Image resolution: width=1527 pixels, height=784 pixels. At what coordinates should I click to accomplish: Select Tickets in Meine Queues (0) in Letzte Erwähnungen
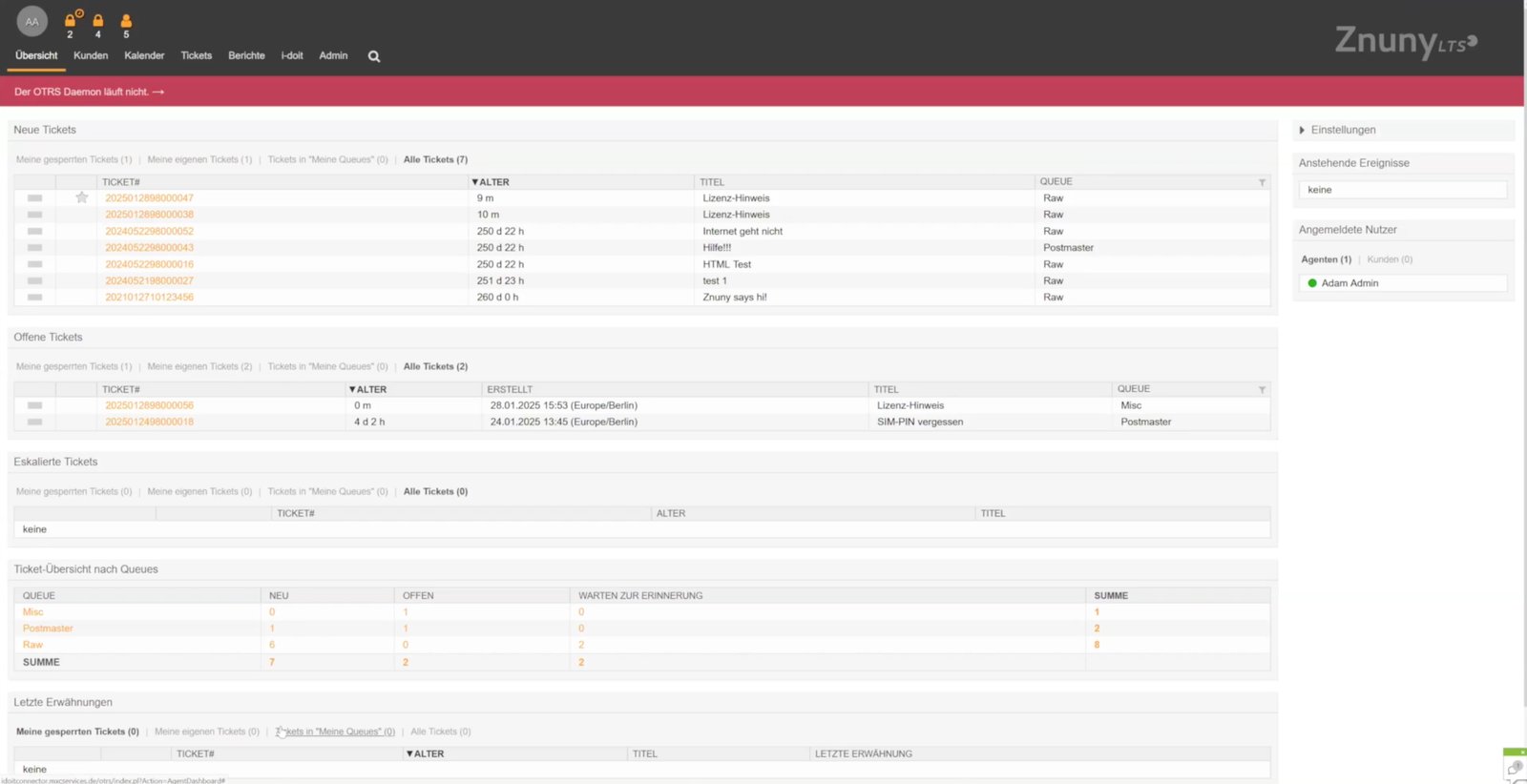(335, 732)
